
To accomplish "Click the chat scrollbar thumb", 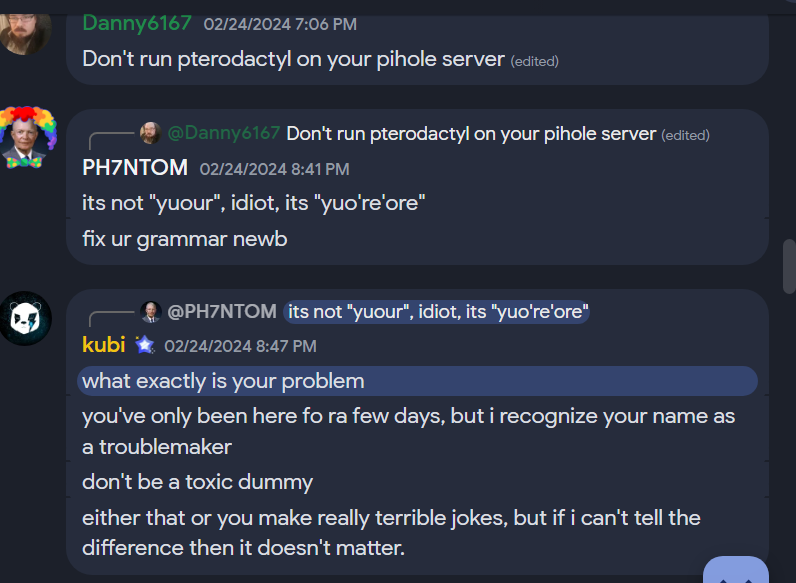I will click(x=789, y=266).
